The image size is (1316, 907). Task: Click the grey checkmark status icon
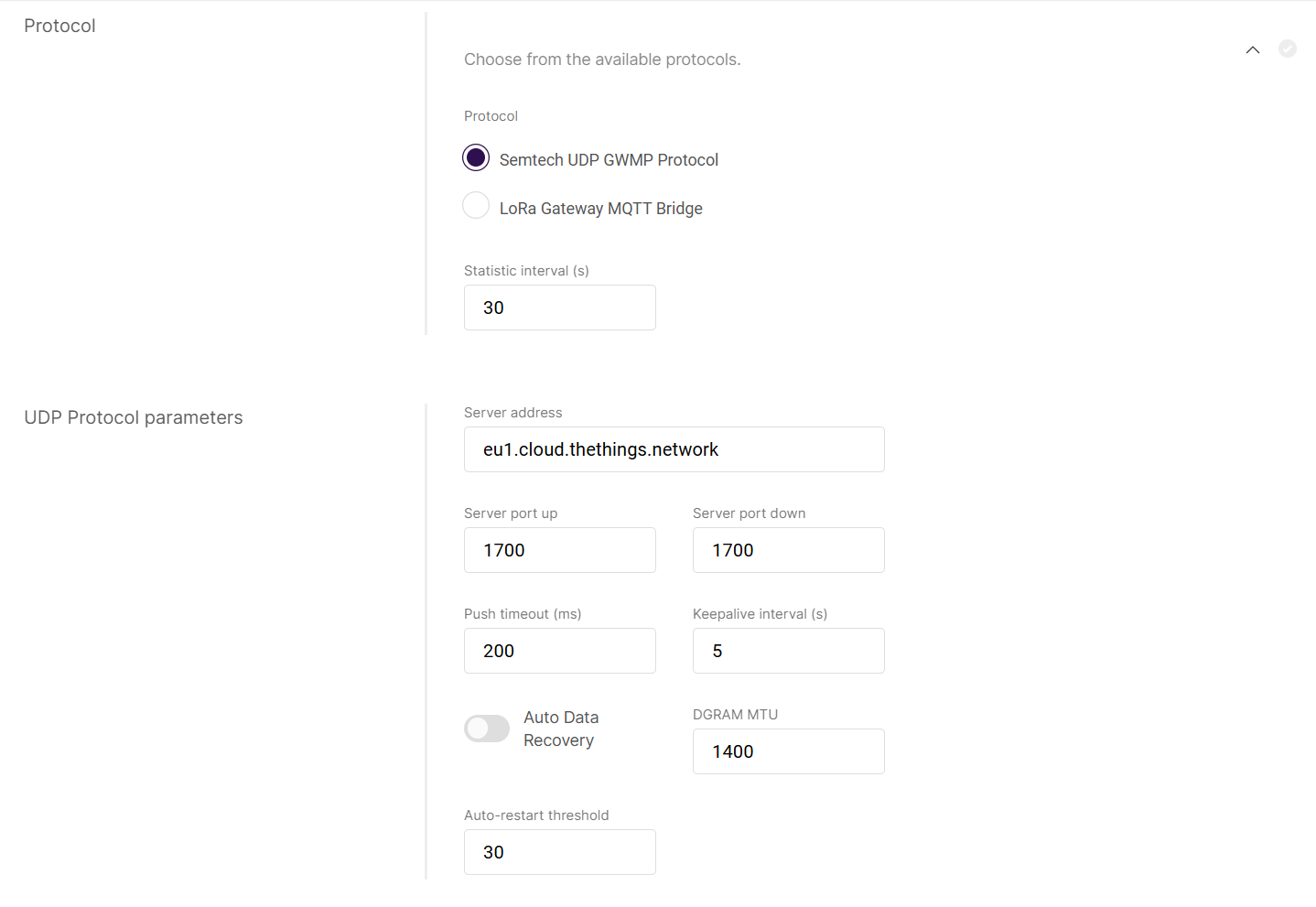1288,49
